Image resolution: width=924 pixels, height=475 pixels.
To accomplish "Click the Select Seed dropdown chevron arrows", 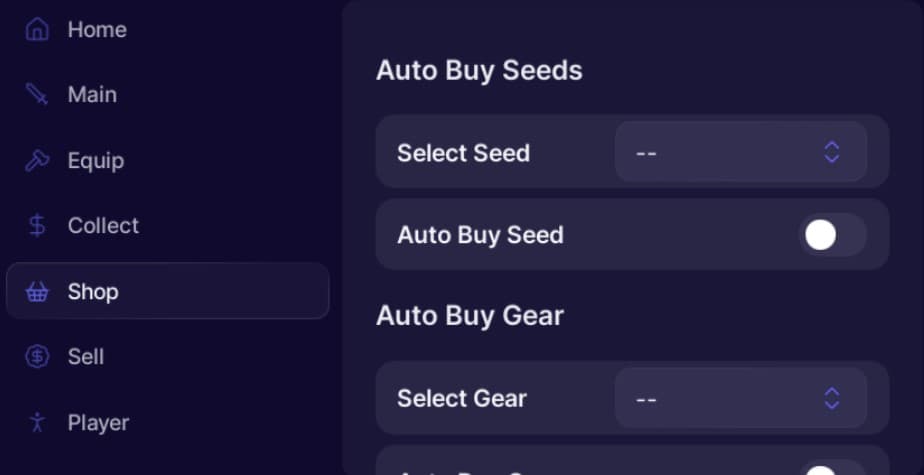I will point(832,153).
